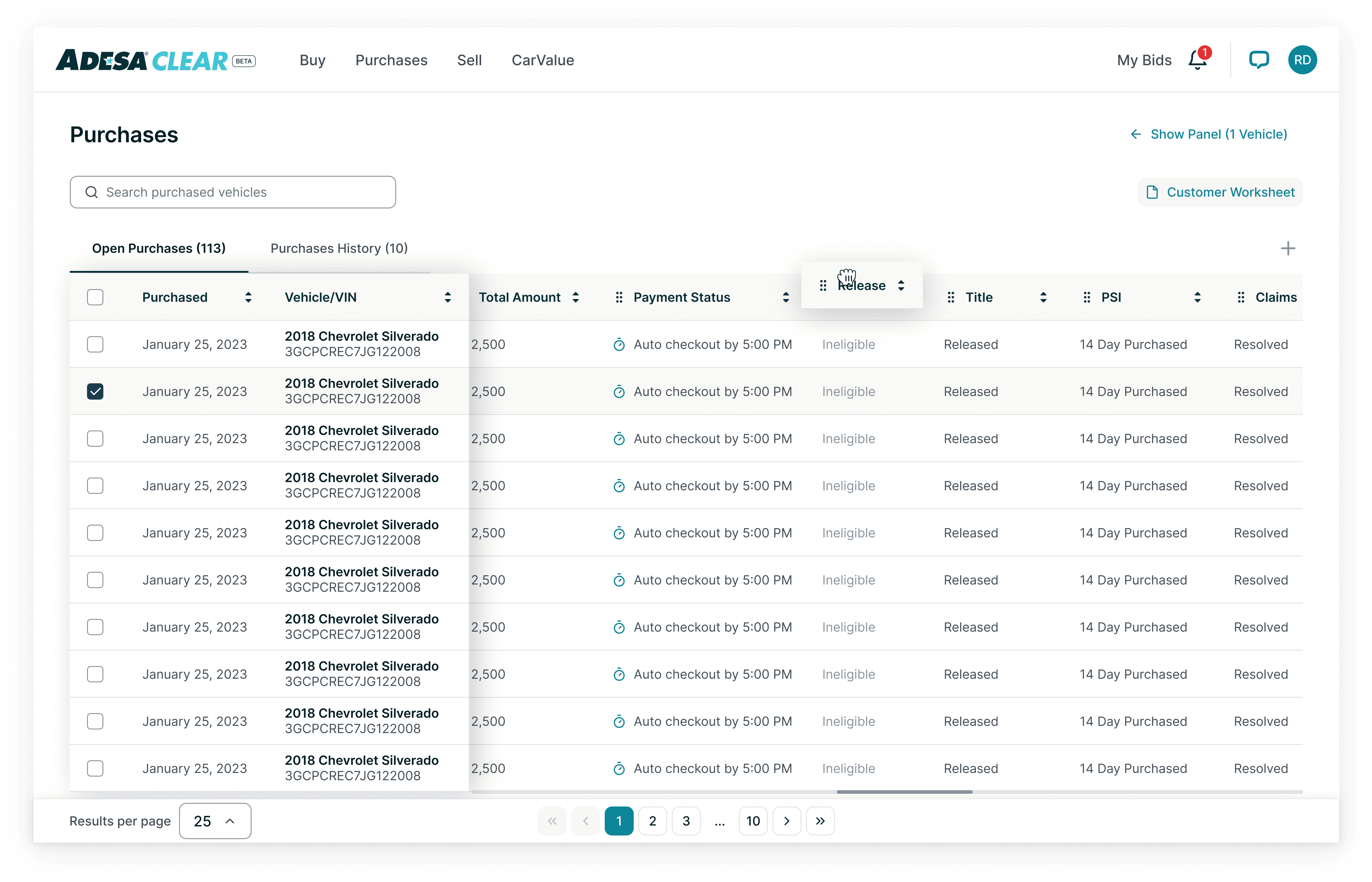Viewport: 1372px width, 882px height.
Task: Sort by Total Amount column arrows
Action: tap(576, 297)
